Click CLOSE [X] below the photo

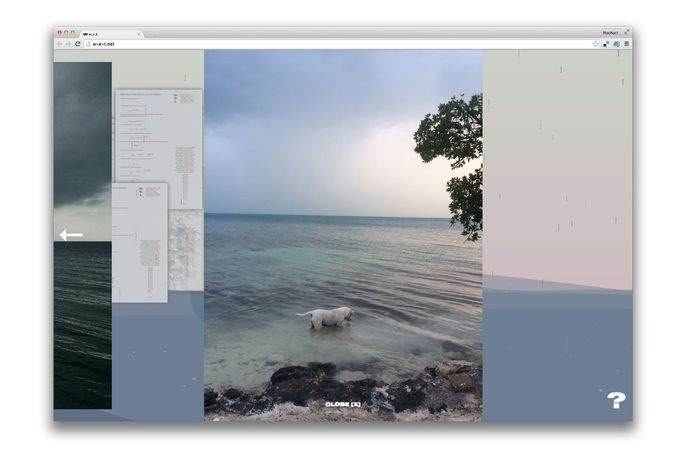[343, 405]
